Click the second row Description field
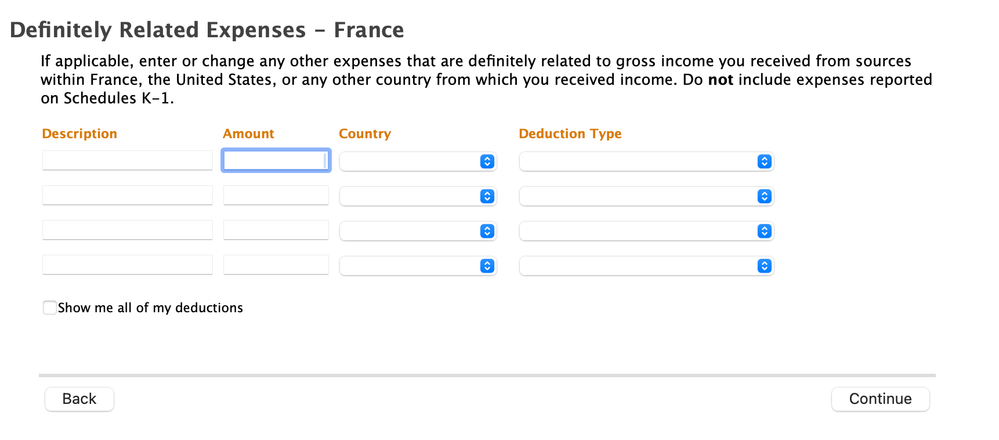Image resolution: width=999 pixels, height=440 pixels. tap(127, 195)
